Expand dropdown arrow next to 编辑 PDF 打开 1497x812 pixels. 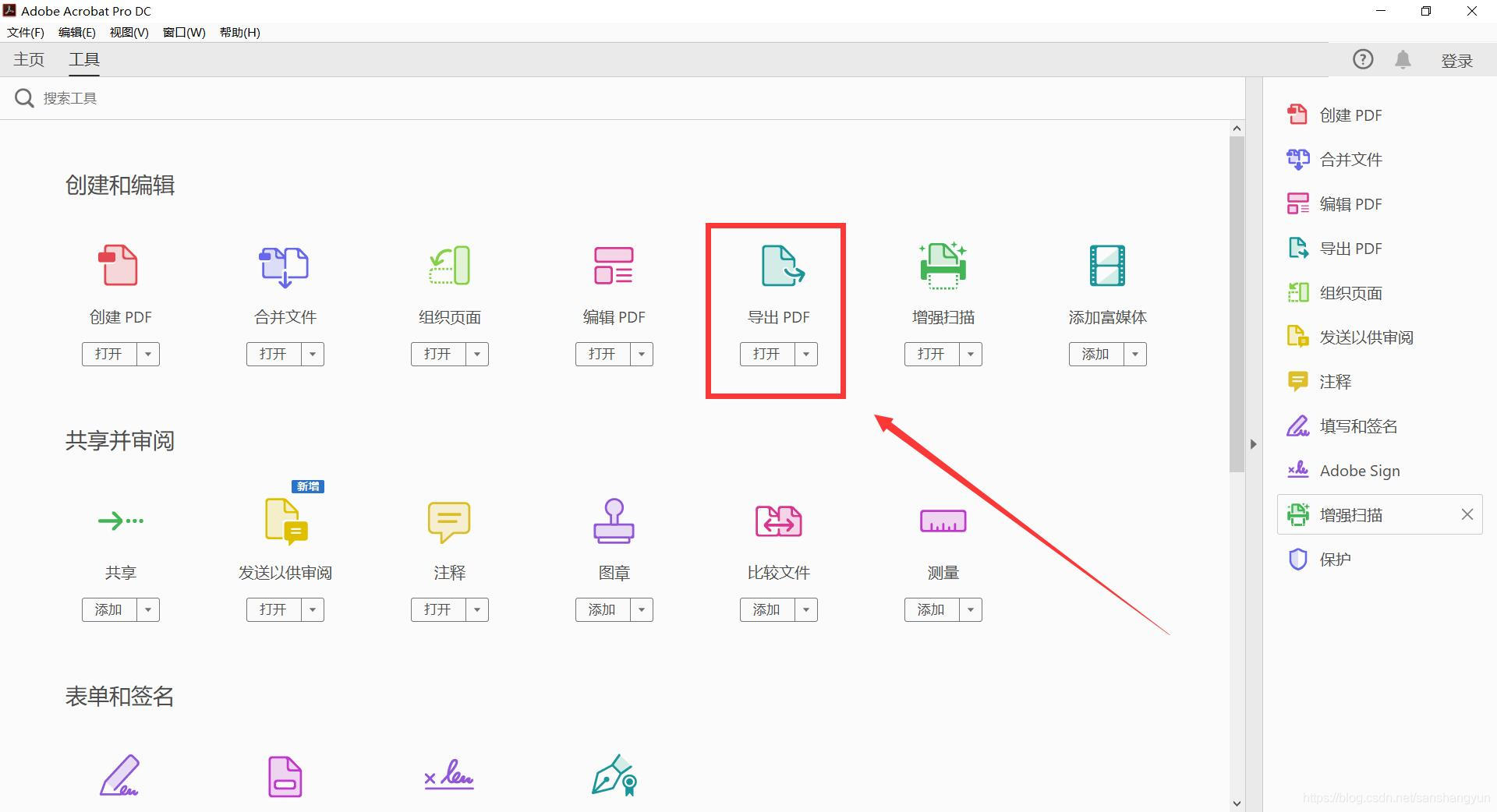[642, 354]
